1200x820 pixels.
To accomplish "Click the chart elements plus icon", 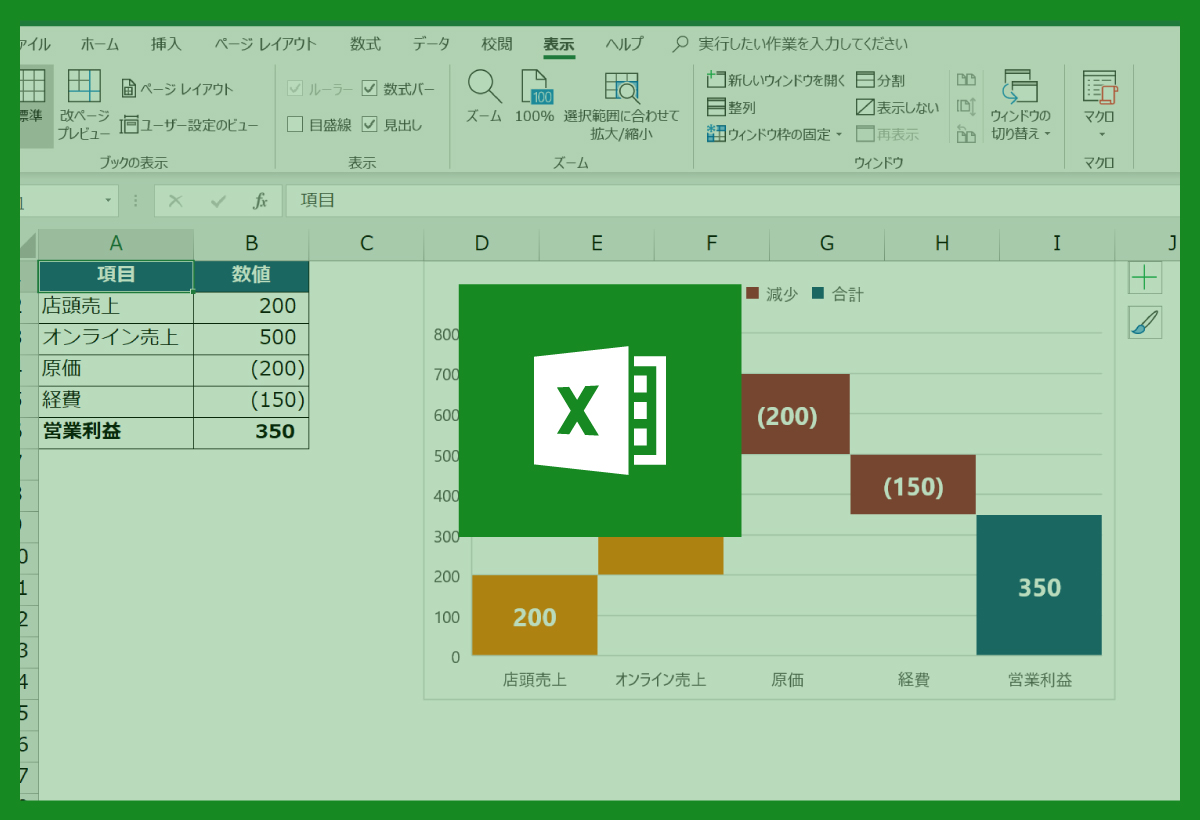I will coord(1144,277).
